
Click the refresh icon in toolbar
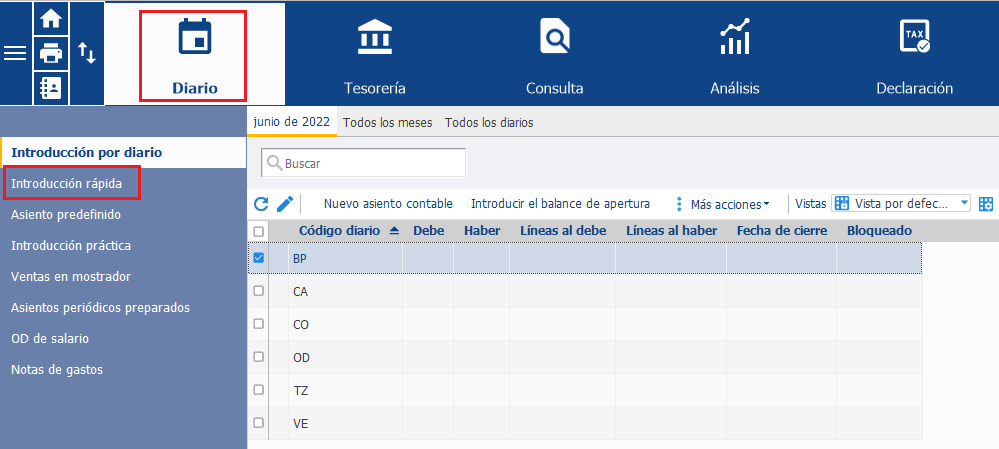261,204
